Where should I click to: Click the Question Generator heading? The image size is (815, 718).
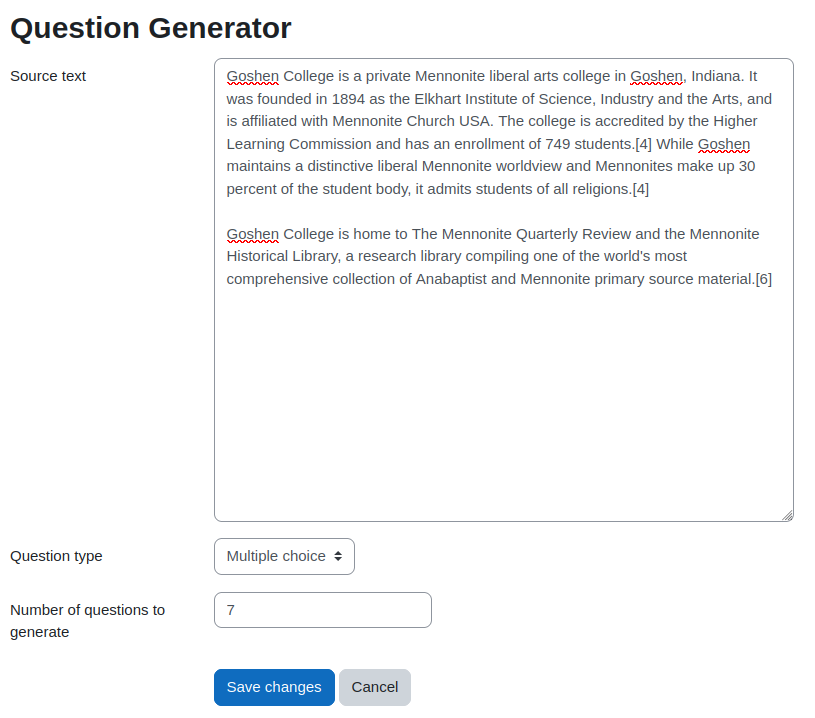click(151, 28)
